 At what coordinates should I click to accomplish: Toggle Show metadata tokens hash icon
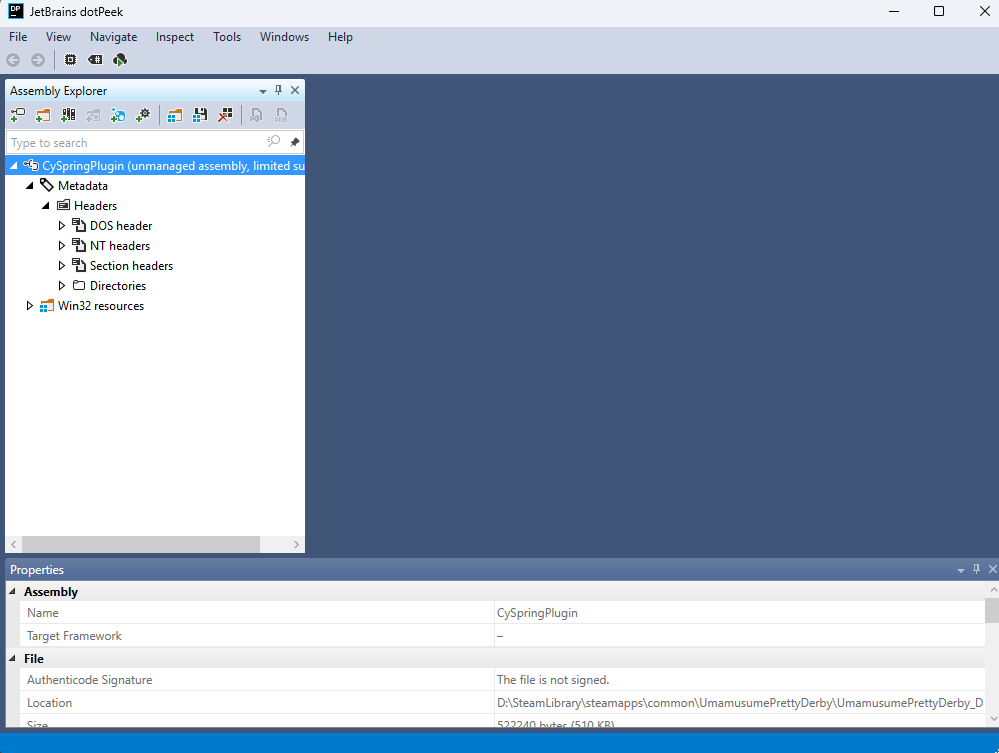[95, 60]
